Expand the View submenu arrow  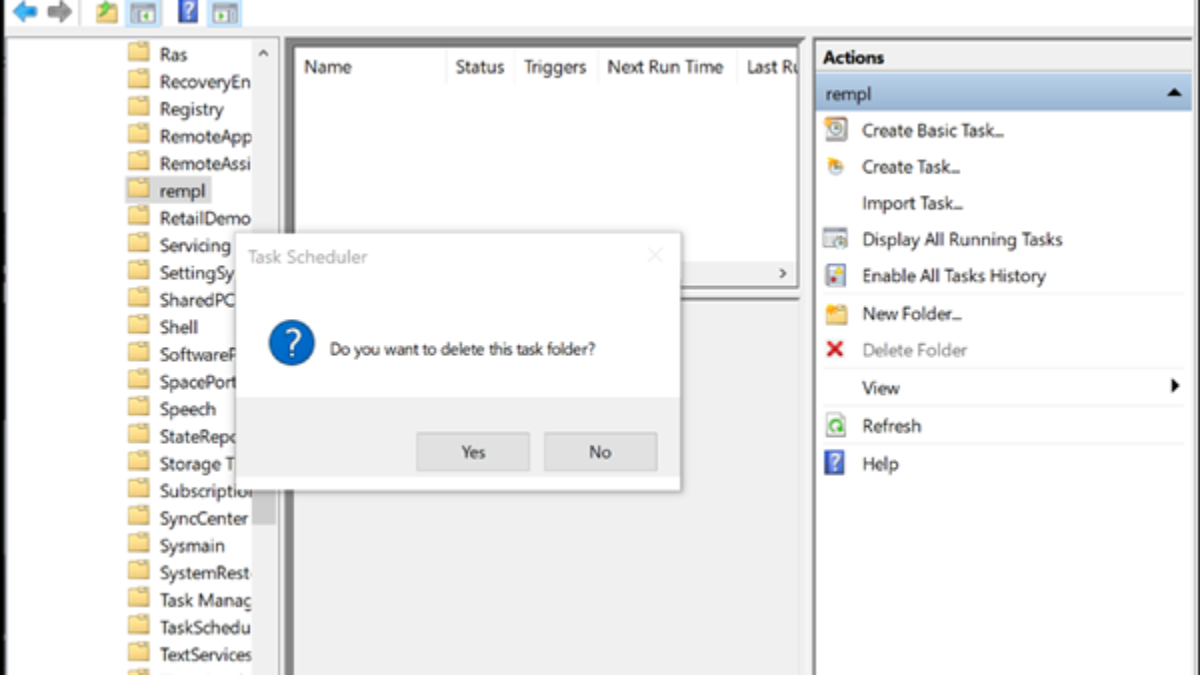point(1175,386)
